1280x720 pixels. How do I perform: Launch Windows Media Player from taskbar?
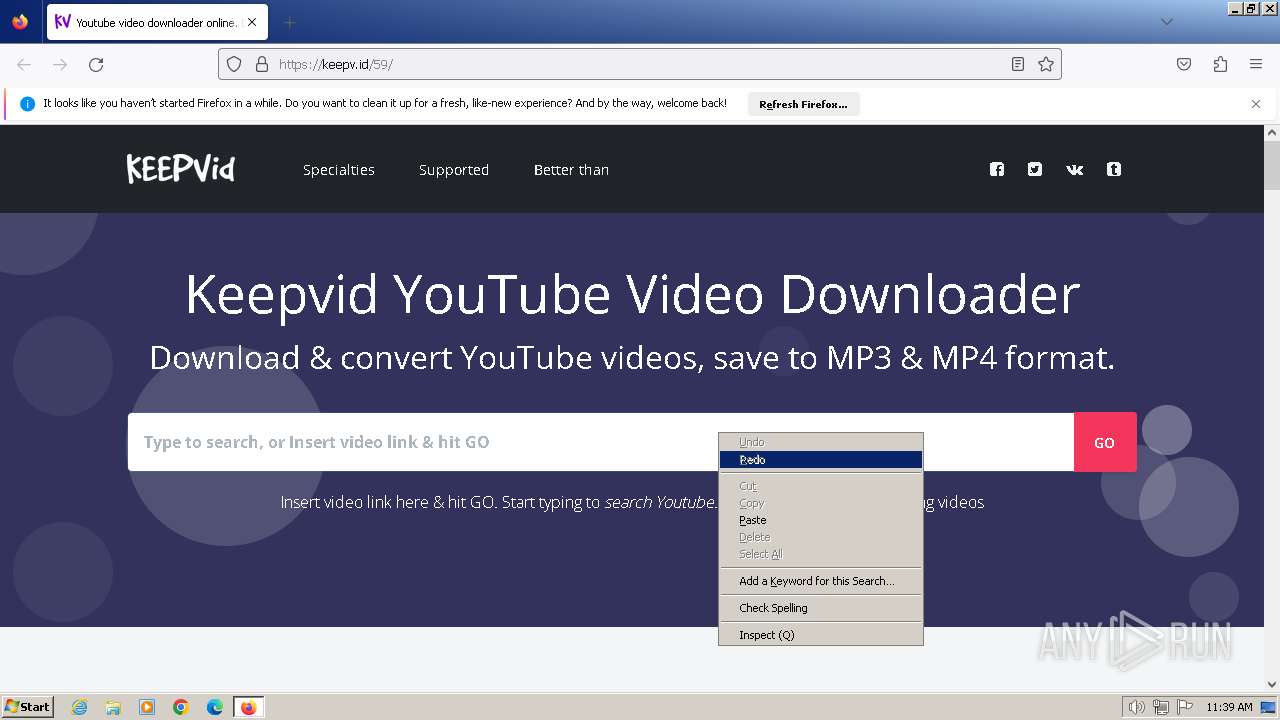pyautogui.click(x=147, y=707)
